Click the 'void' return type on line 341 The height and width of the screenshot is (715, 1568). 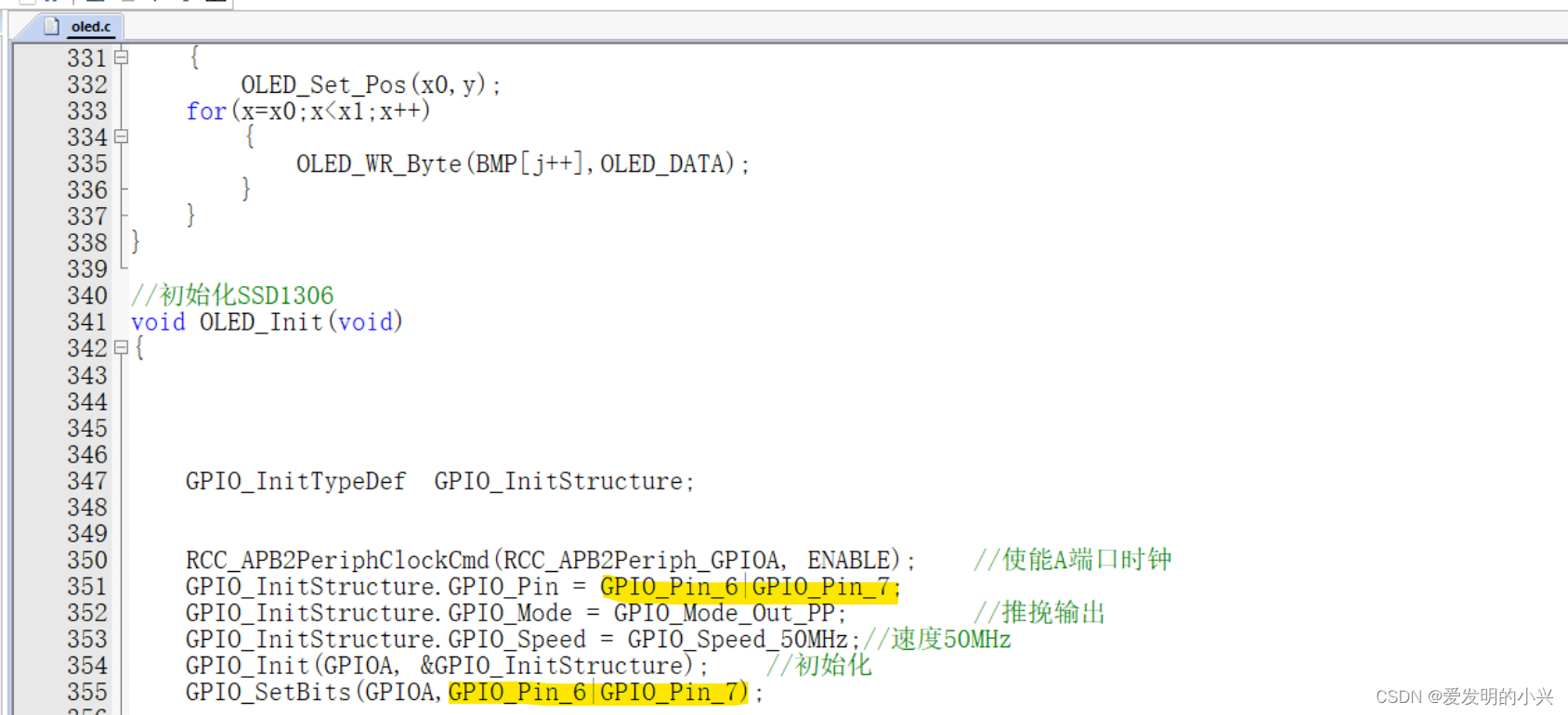[x=158, y=322]
